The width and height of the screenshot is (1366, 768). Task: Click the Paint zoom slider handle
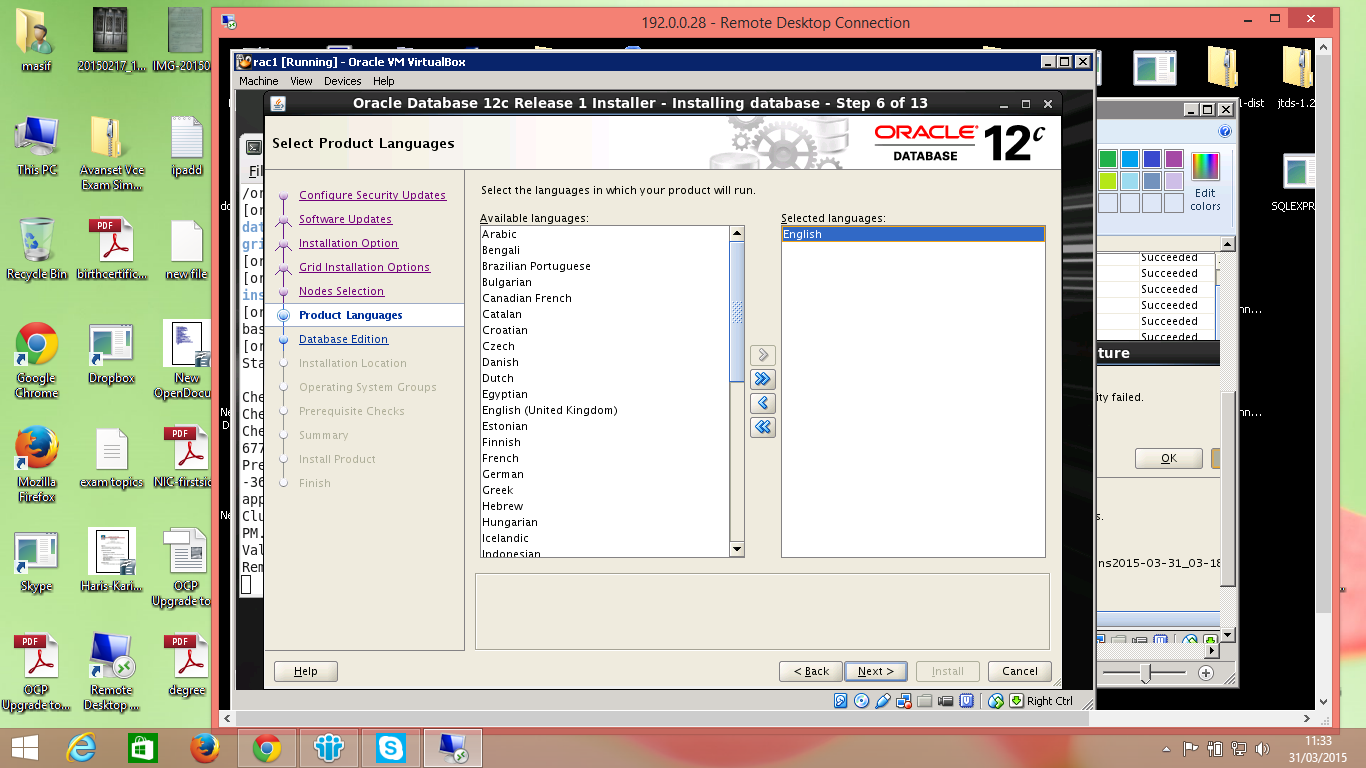pos(1146,674)
